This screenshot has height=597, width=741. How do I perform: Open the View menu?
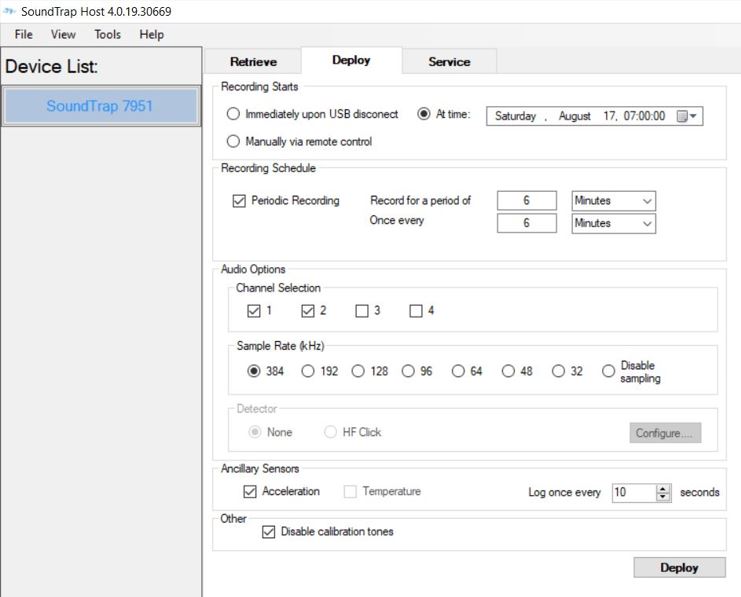point(63,35)
